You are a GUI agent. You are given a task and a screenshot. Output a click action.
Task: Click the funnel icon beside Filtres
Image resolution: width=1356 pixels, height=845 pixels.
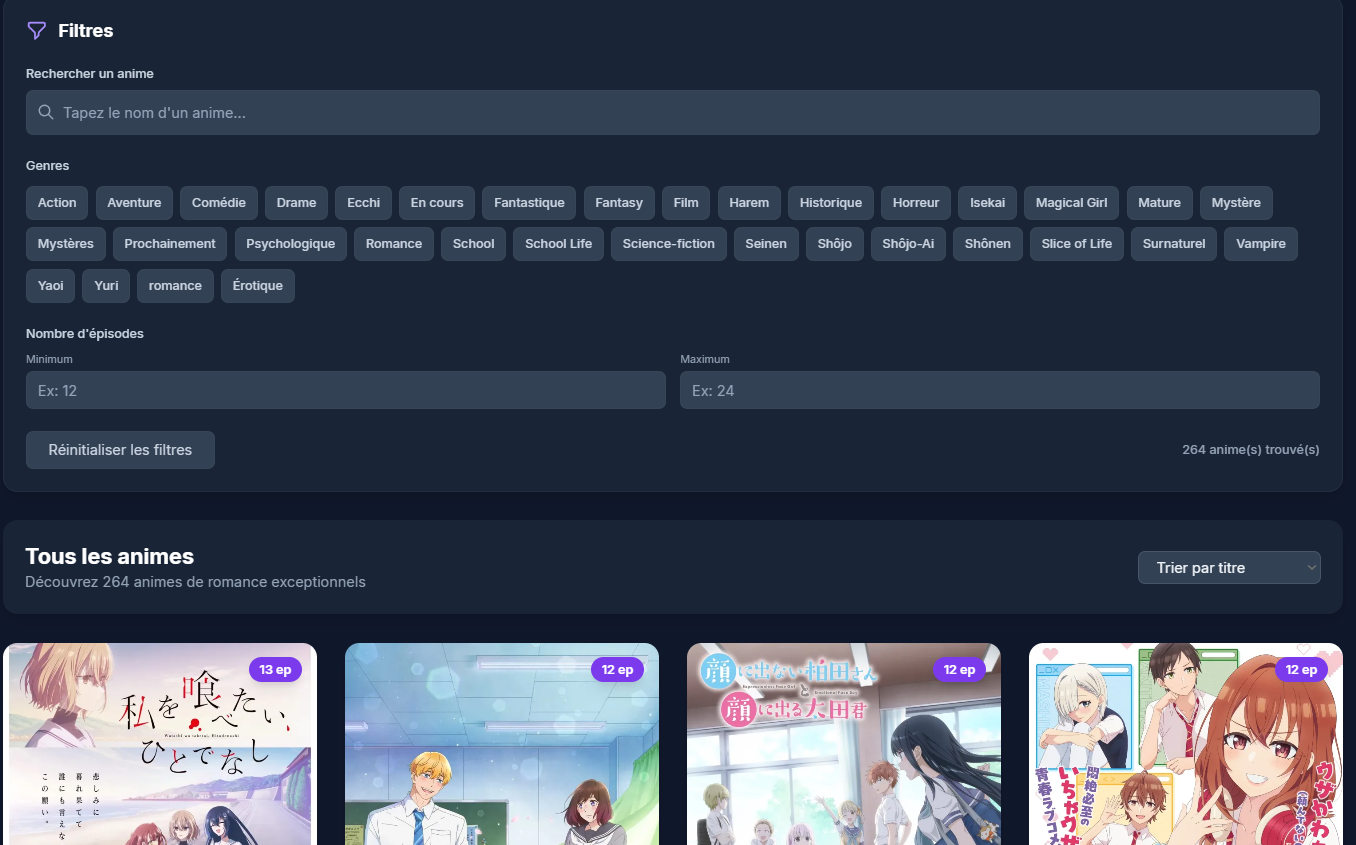pyautogui.click(x=37, y=31)
